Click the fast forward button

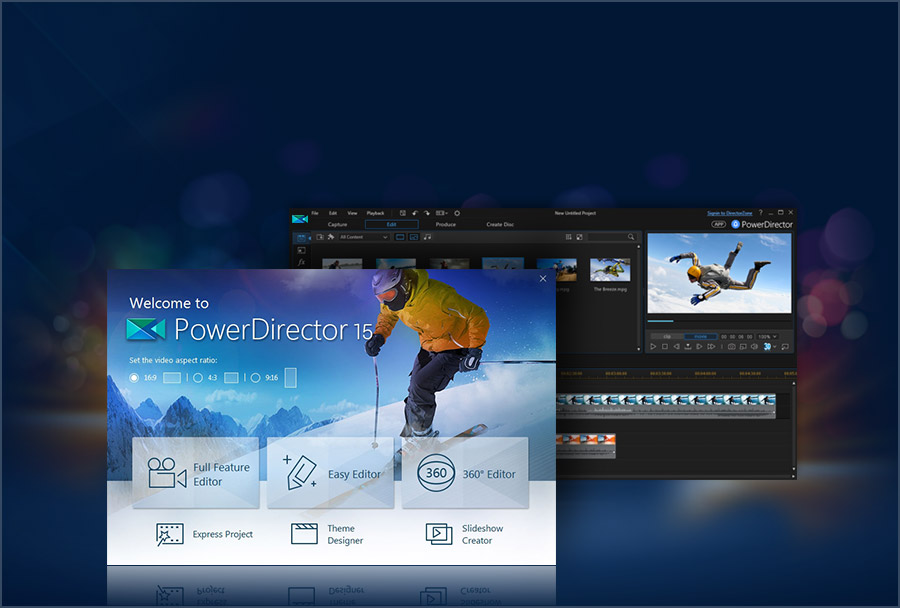coord(711,347)
